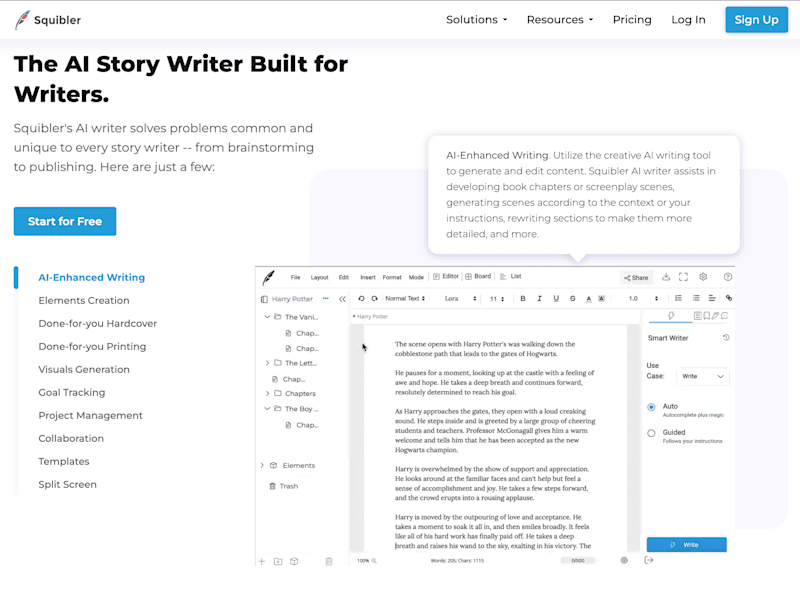Select the Auto radio button

(651, 407)
